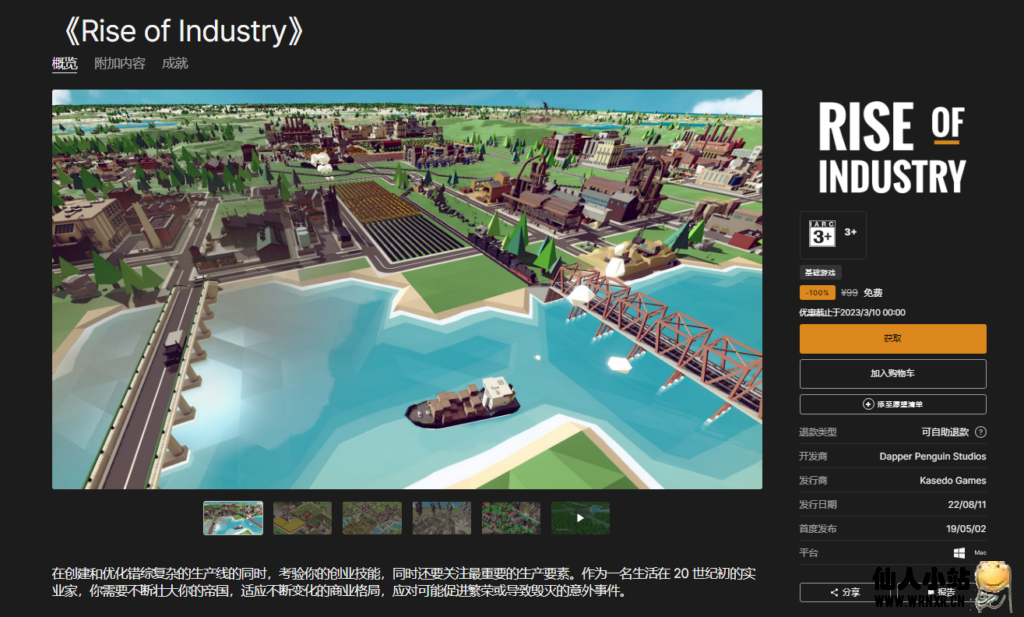
Task: Switch to the 附加内容 tab
Action: pyautogui.click(x=119, y=63)
